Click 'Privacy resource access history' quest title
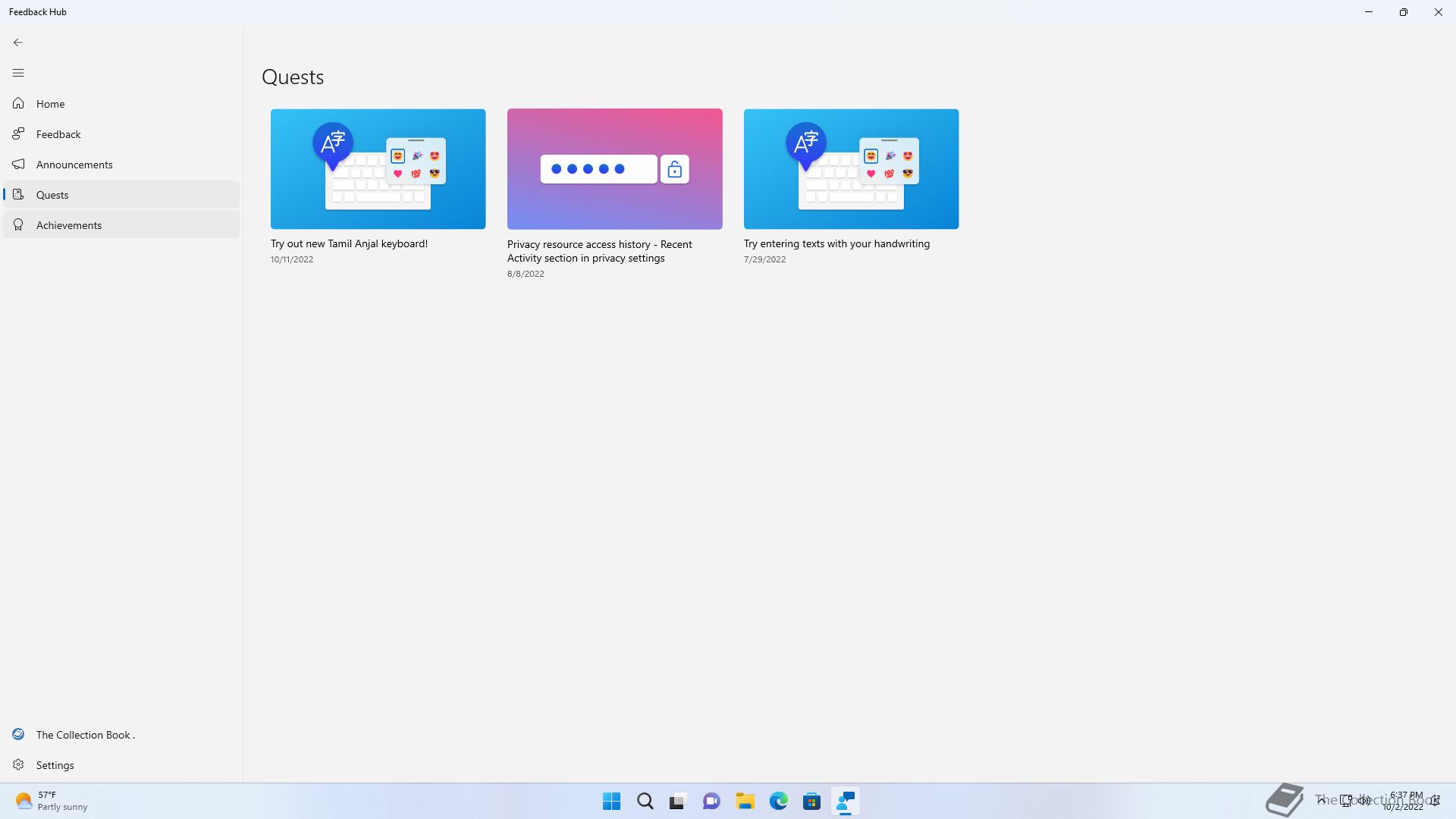 coord(599,251)
